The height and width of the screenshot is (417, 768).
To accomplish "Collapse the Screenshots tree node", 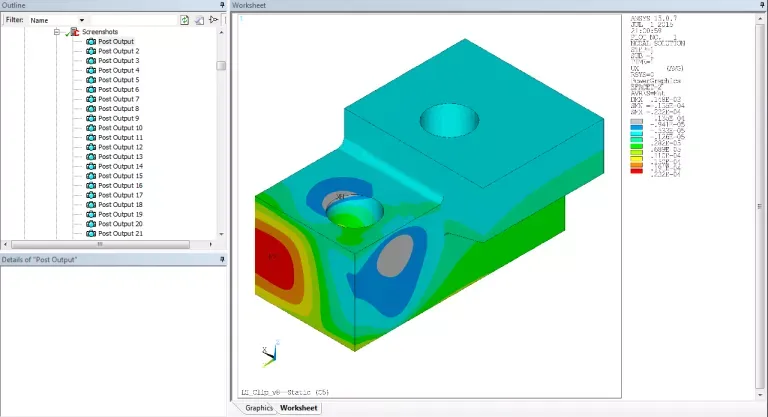I will click(57, 32).
